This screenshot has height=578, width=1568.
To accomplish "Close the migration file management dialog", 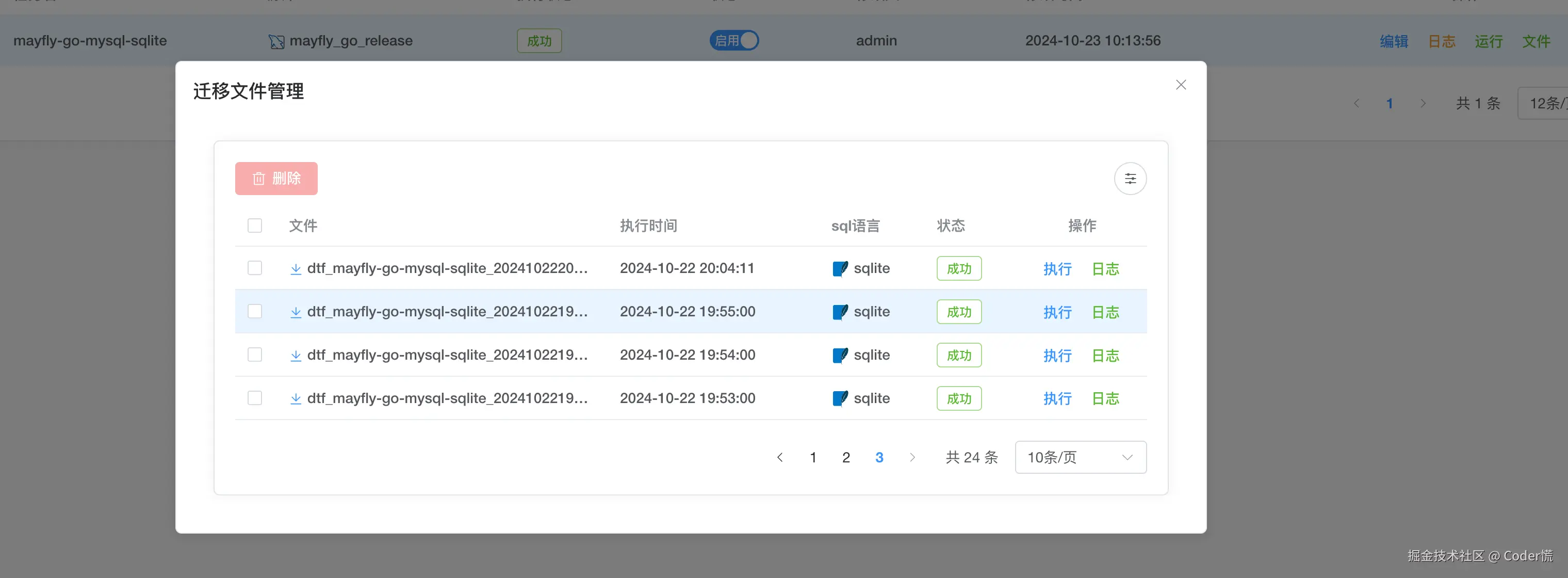I will (1180, 85).
